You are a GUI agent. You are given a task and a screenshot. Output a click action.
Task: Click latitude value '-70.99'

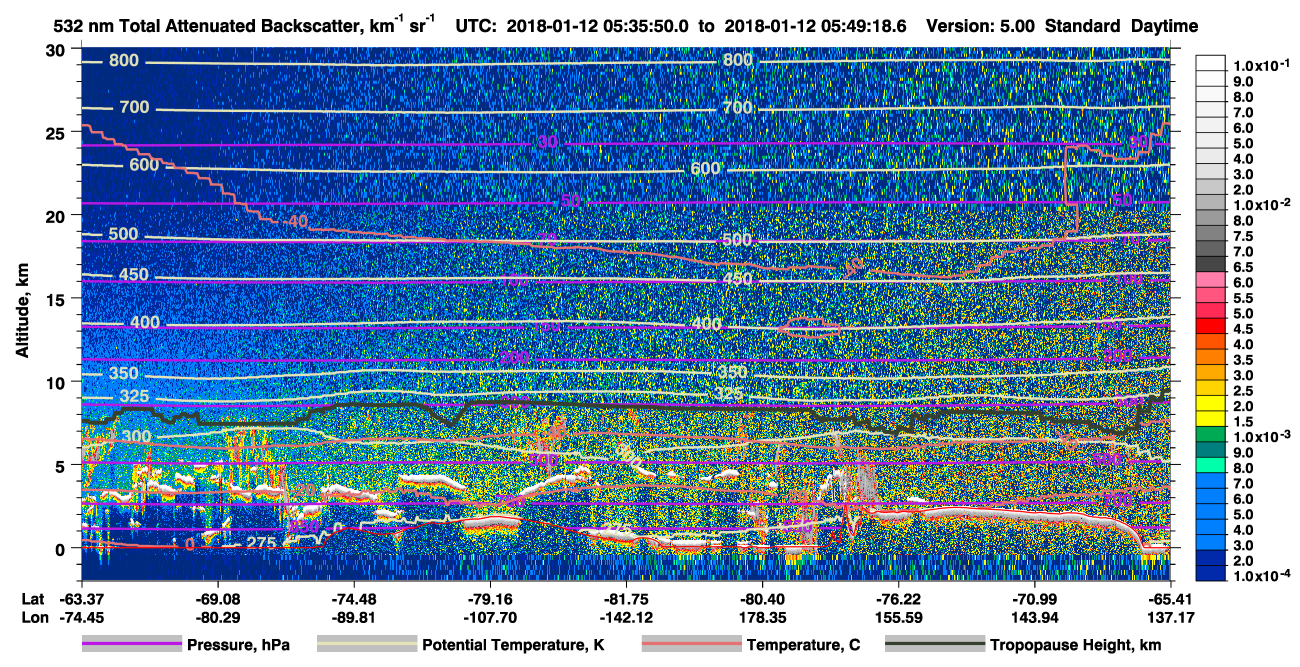tap(1035, 600)
